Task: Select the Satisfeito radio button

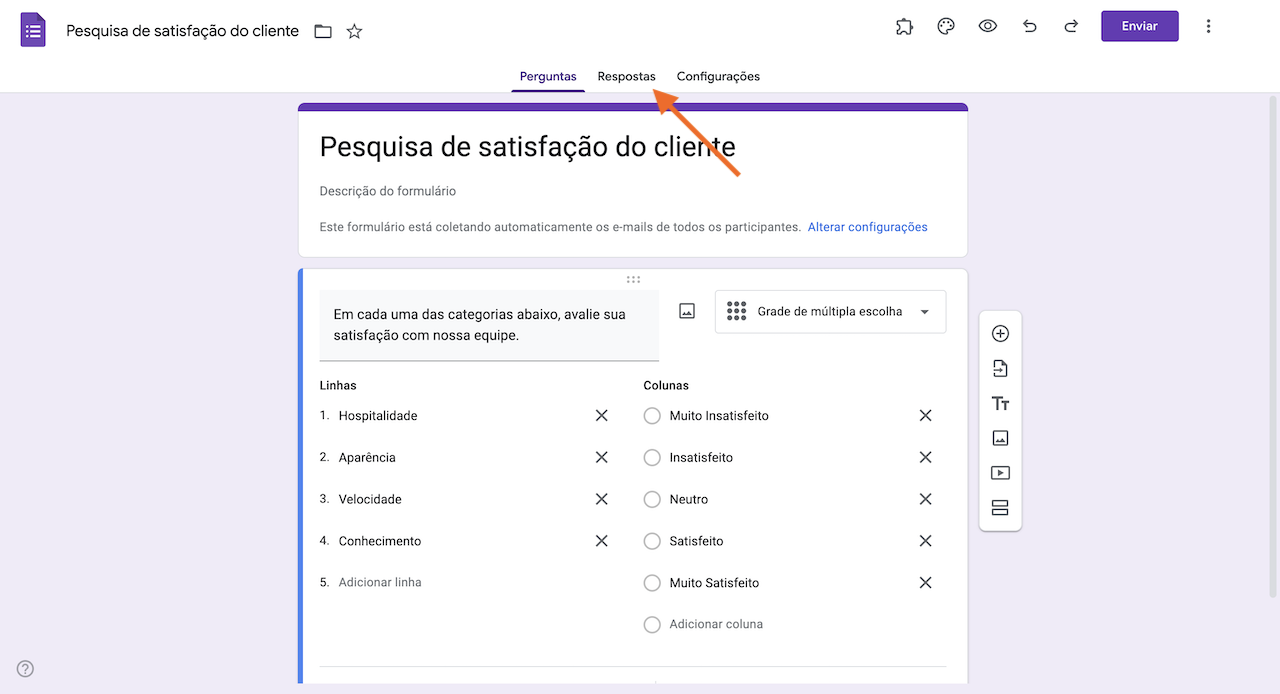Action: 652,541
